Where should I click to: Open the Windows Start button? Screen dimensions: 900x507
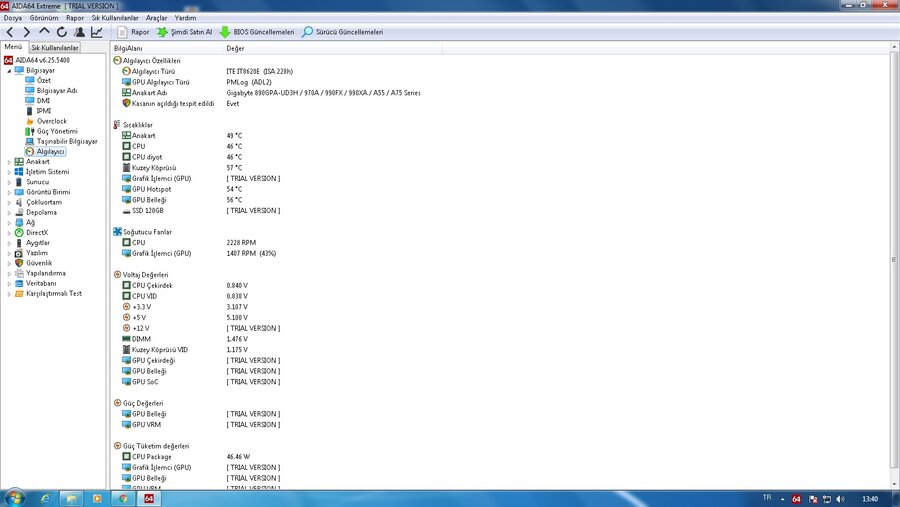click(x=14, y=498)
